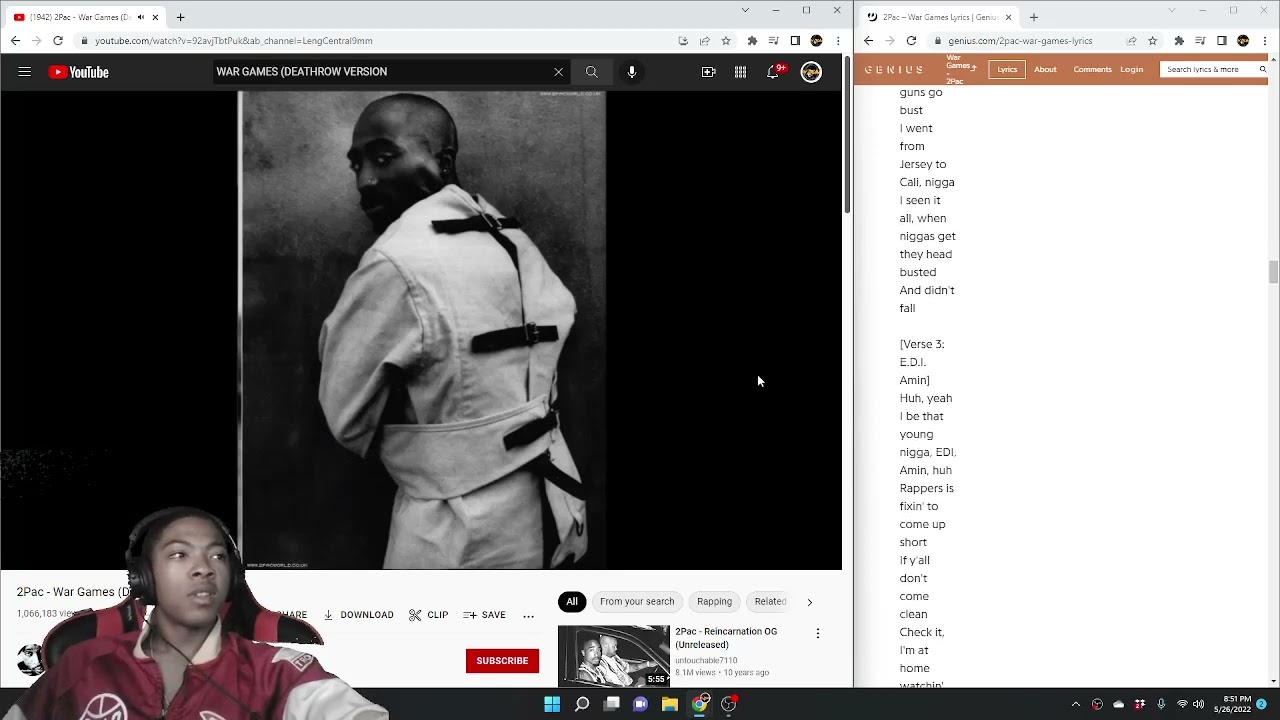The image size is (1280, 720).
Task: Reload the YouTube page
Action: (x=58, y=41)
